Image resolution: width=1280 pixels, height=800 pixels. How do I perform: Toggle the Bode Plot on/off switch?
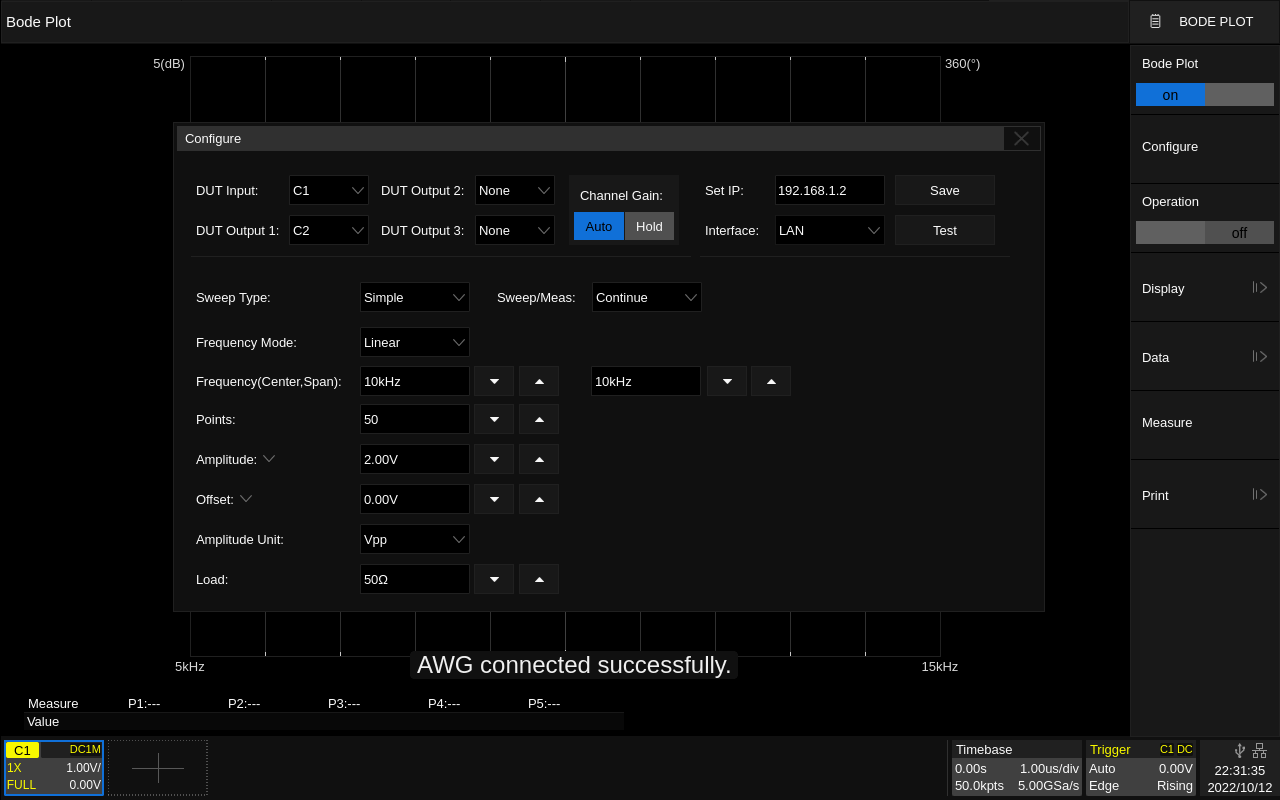1204,95
